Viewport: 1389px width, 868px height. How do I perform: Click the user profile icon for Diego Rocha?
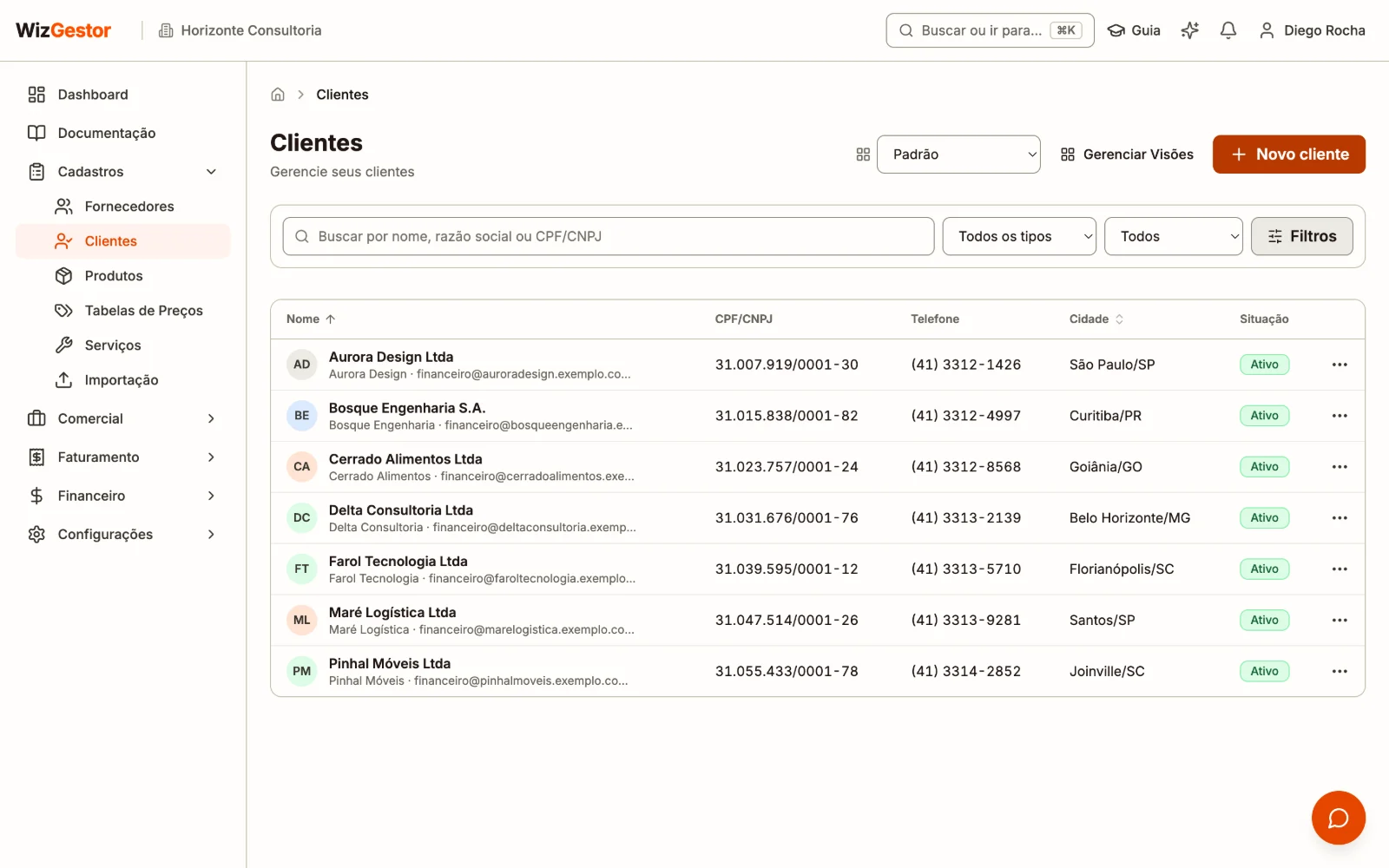[1267, 30]
